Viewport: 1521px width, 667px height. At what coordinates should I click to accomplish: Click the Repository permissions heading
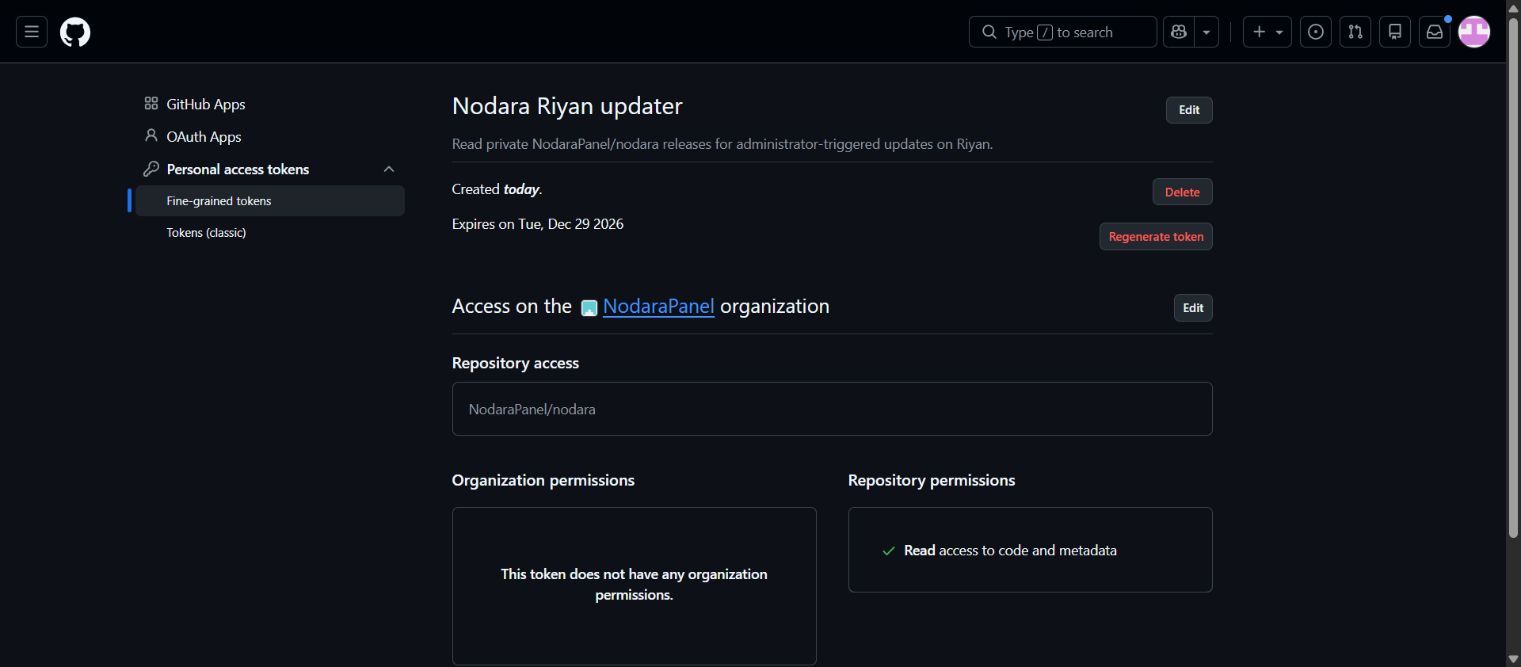click(931, 480)
